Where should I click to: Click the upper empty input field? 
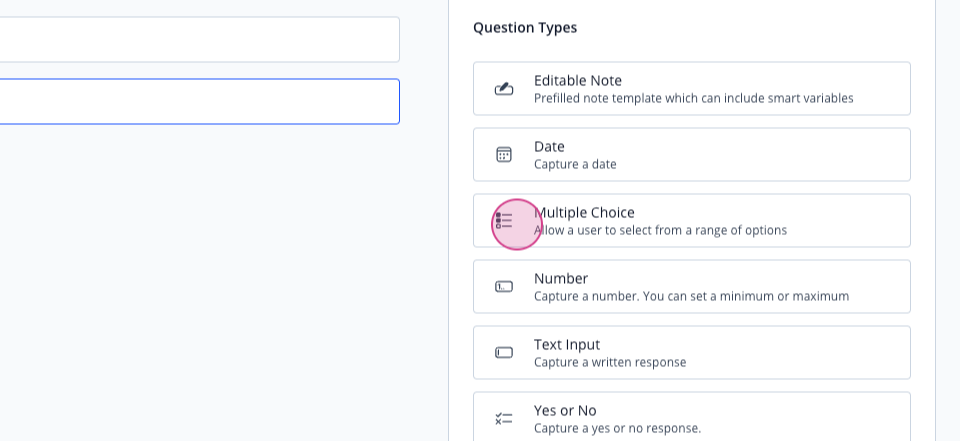point(199,40)
